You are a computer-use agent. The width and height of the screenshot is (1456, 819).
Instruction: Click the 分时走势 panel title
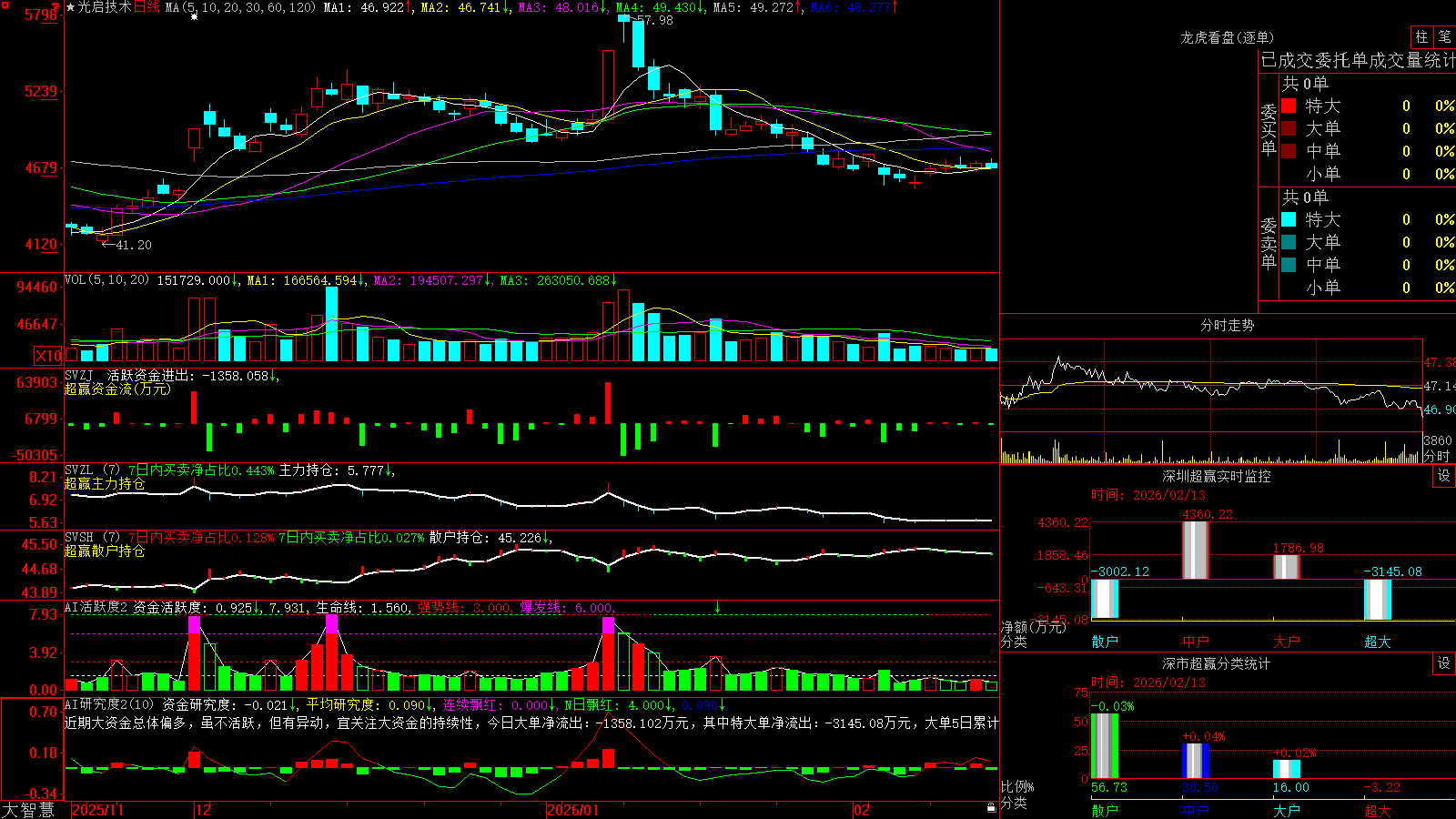1227,325
